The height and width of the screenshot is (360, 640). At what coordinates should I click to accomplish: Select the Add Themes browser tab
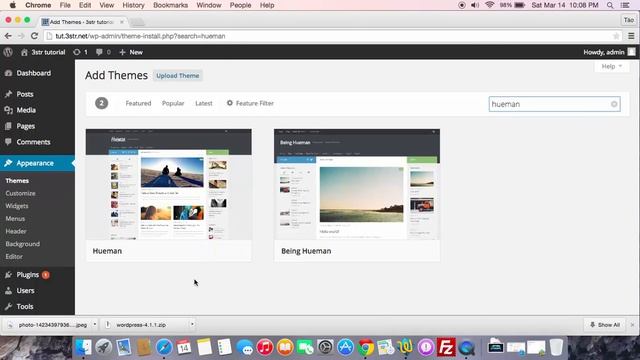coord(82,22)
